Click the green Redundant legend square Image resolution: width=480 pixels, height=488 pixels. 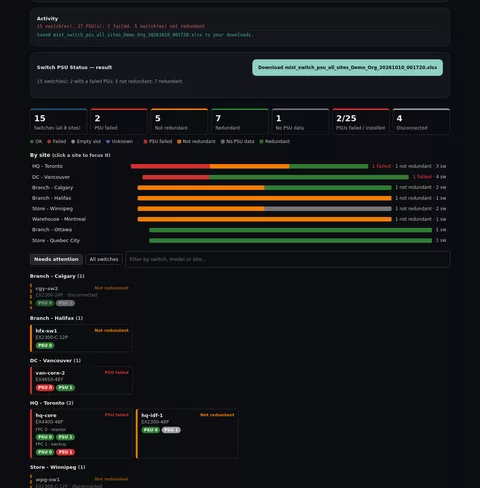tap(261, 142)
